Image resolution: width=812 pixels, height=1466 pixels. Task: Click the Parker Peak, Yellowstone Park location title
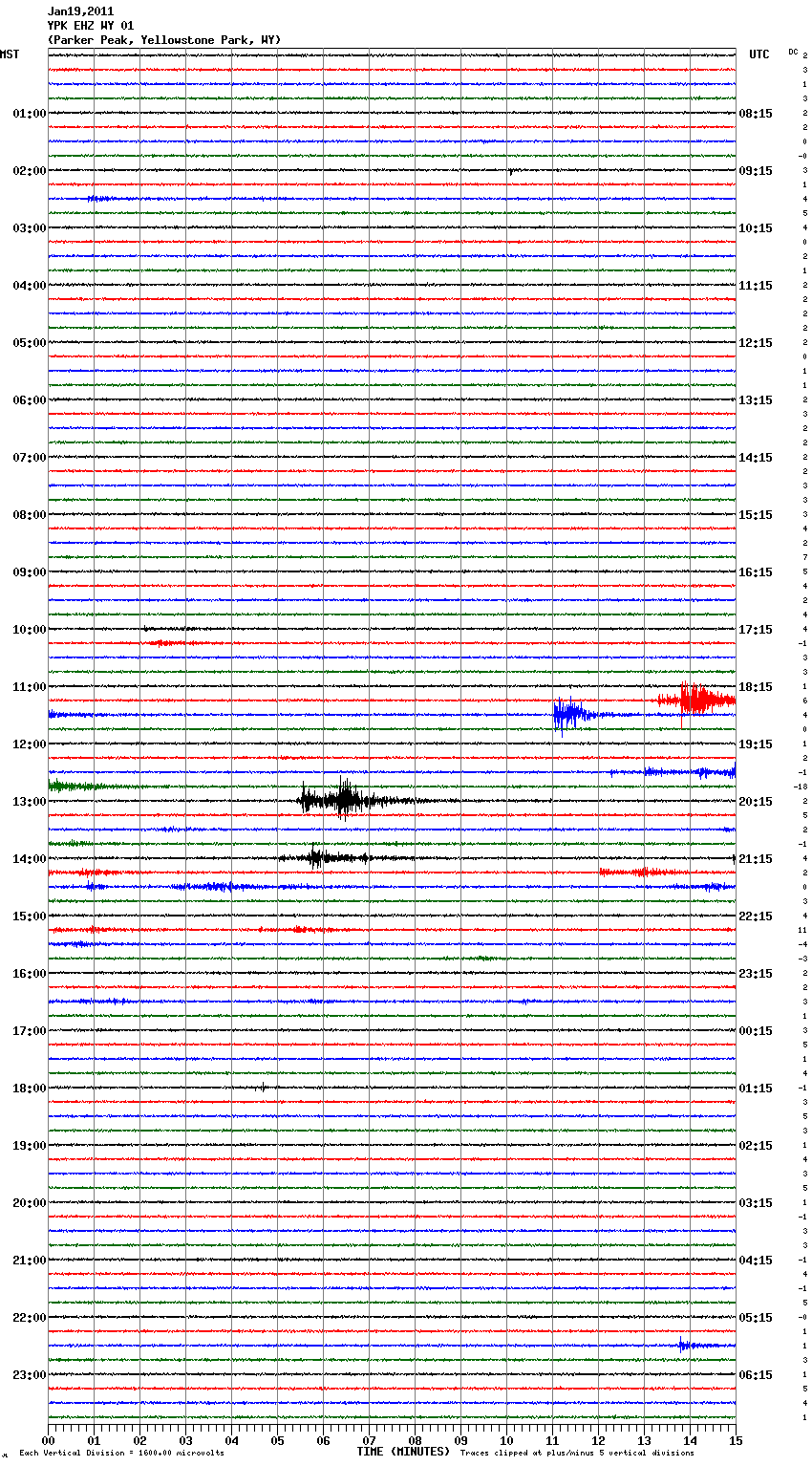(x=164, y=40)
